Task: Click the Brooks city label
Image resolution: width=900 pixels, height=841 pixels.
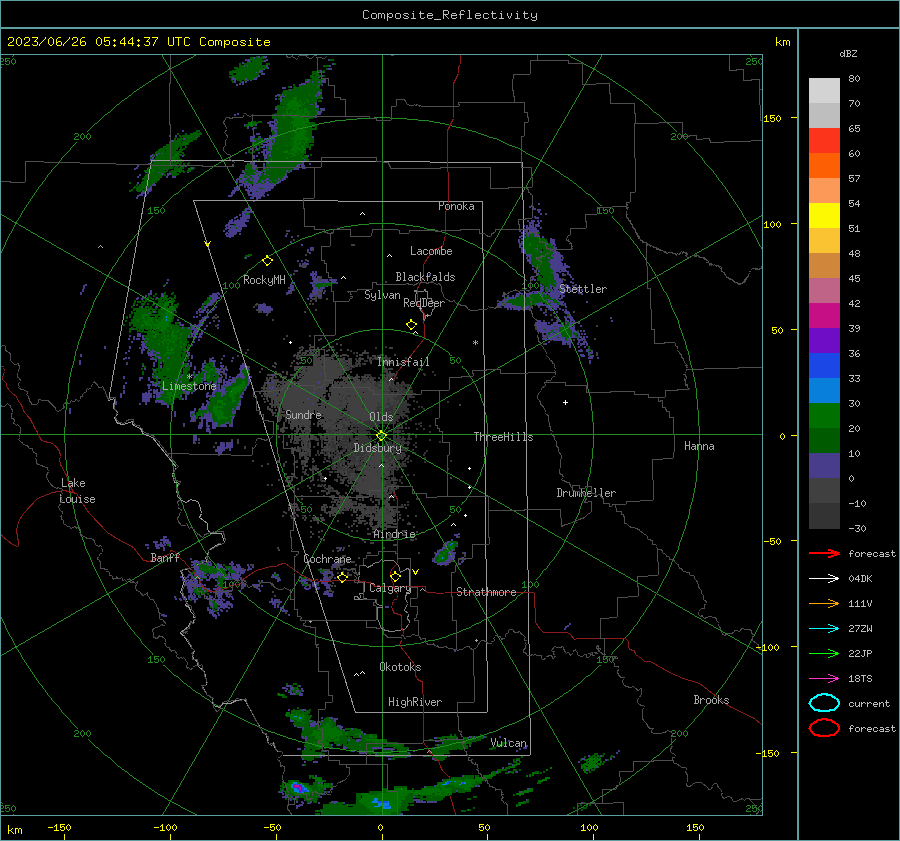Action: tap(711, 700)
